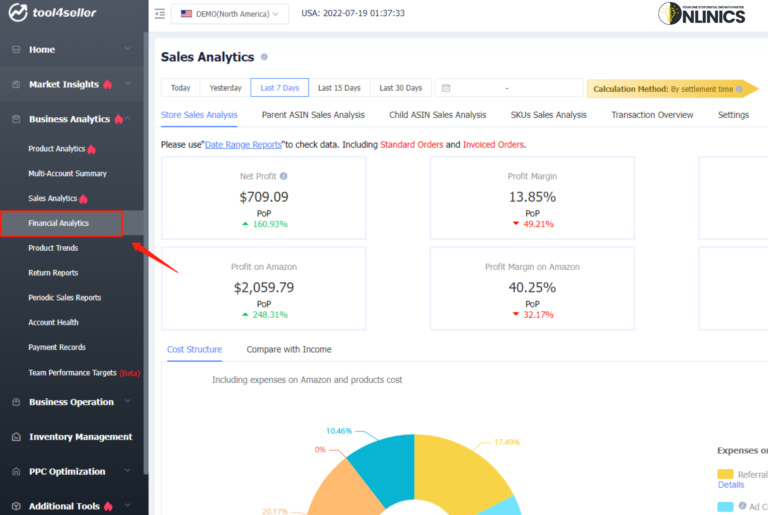Switch to Parent ASIN Sales Analysis tab
The height and width of the screenshot is (515, 768).
313,115
